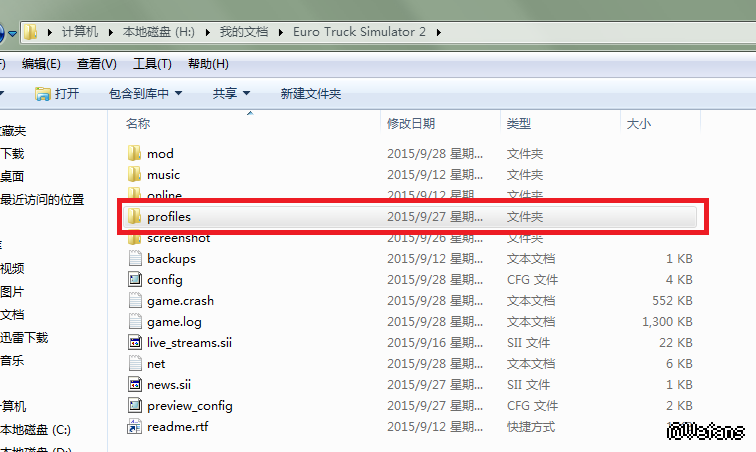Select the preview_config file icon
756x452 pixels.
point(135,405)
